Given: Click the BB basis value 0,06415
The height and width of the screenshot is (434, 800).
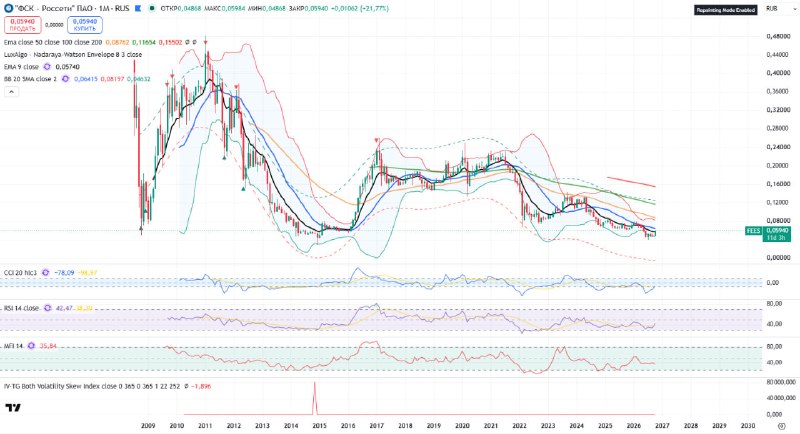Looking at the screenshot, I should [x=86, y=79].
